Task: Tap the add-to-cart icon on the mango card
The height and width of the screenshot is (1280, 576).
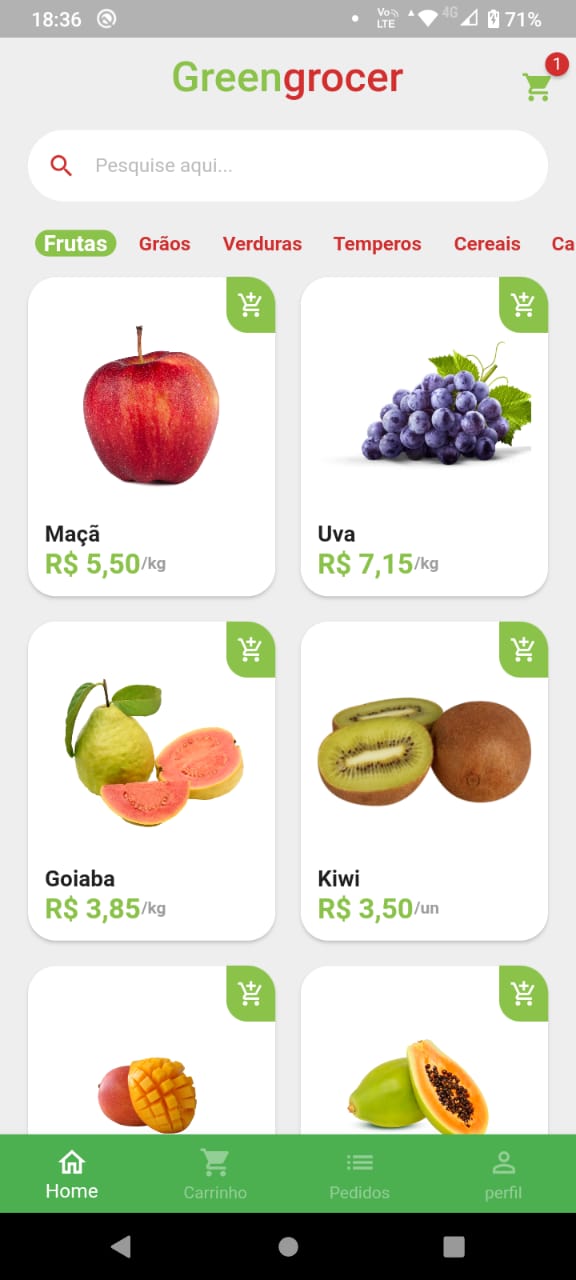Action: click(250, 993)
